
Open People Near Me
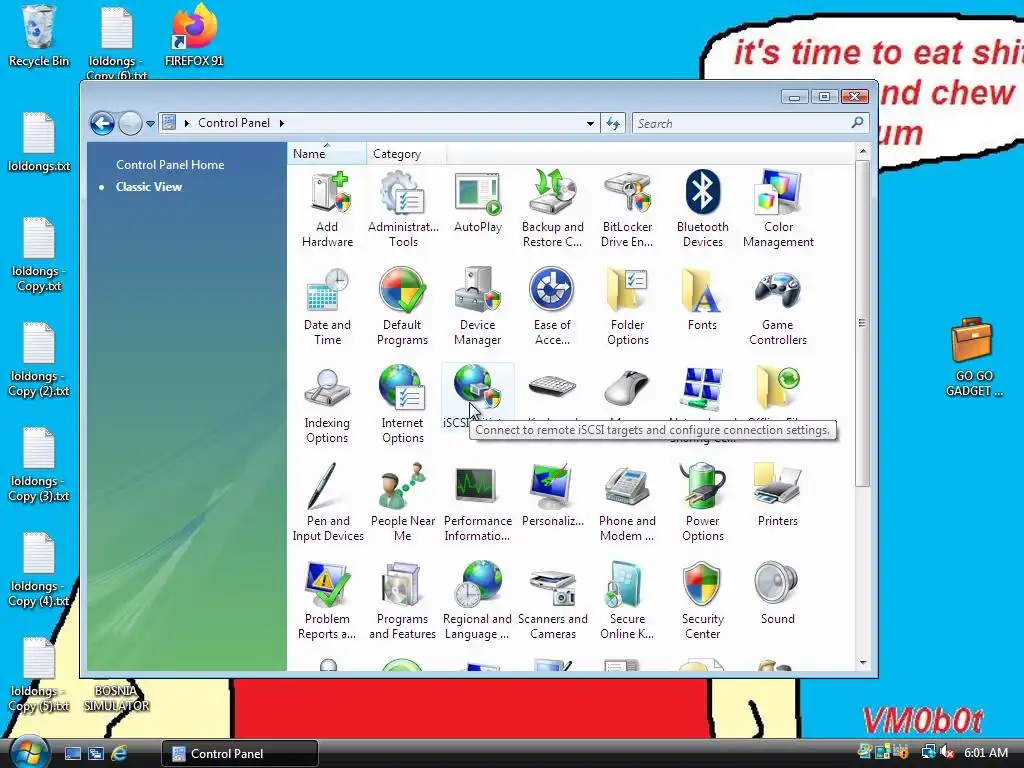(x=402, y=503)
